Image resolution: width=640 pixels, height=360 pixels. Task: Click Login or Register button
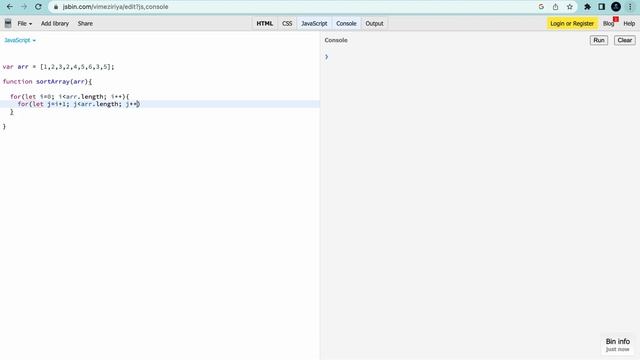click(x=572, y=24)
